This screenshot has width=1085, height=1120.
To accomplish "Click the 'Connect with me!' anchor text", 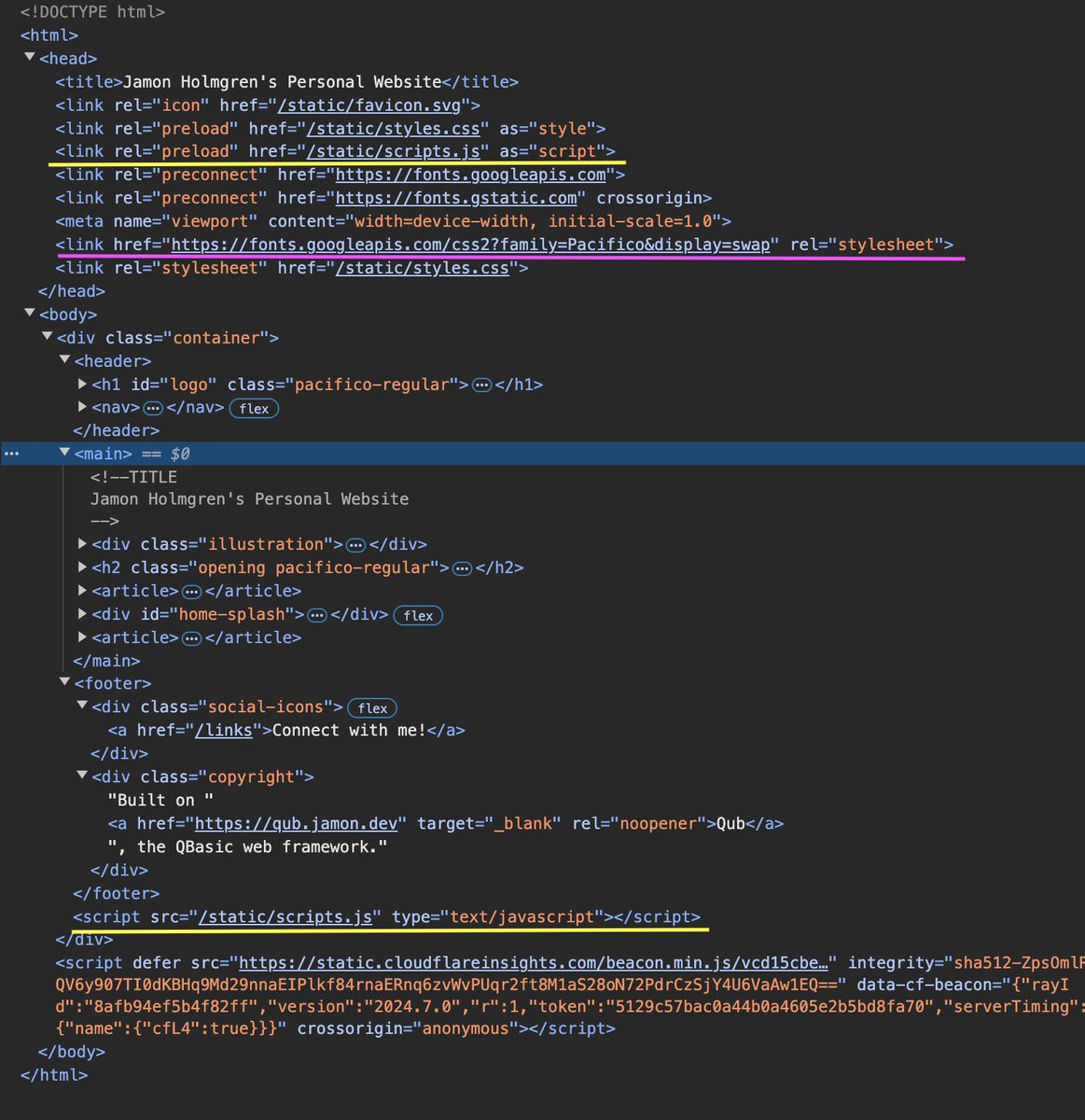I will tap(348, 730).
